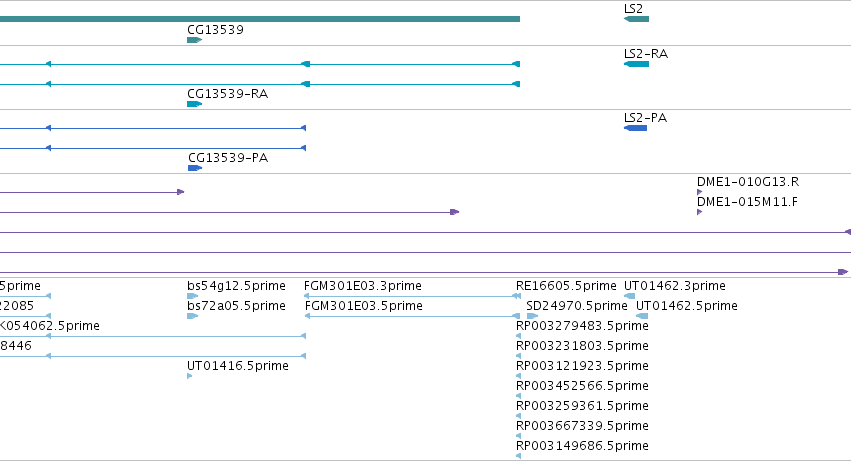Image resolution: width=851 pixels, height=461 pixels.
Task: Click the DME1-010G13.R label
Action: coord(748,182)
